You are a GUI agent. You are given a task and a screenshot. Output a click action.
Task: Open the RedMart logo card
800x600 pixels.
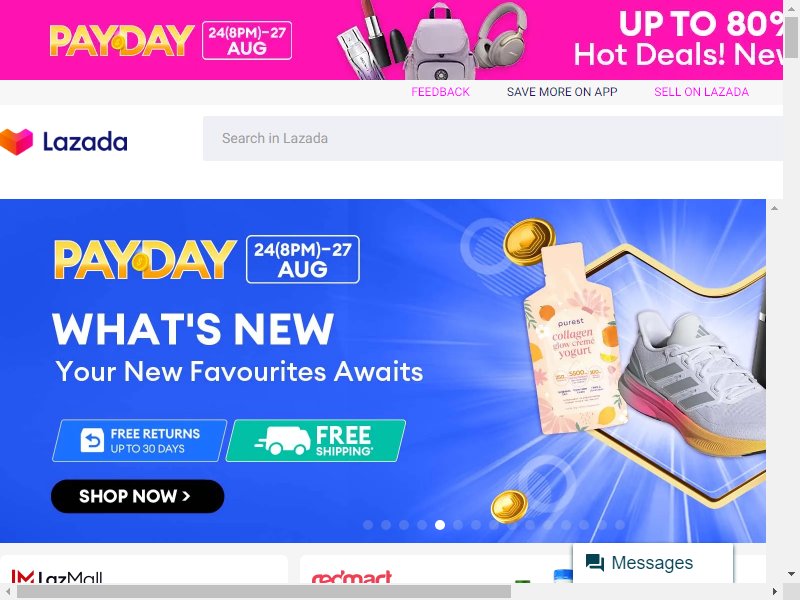(x=436, y=570)
